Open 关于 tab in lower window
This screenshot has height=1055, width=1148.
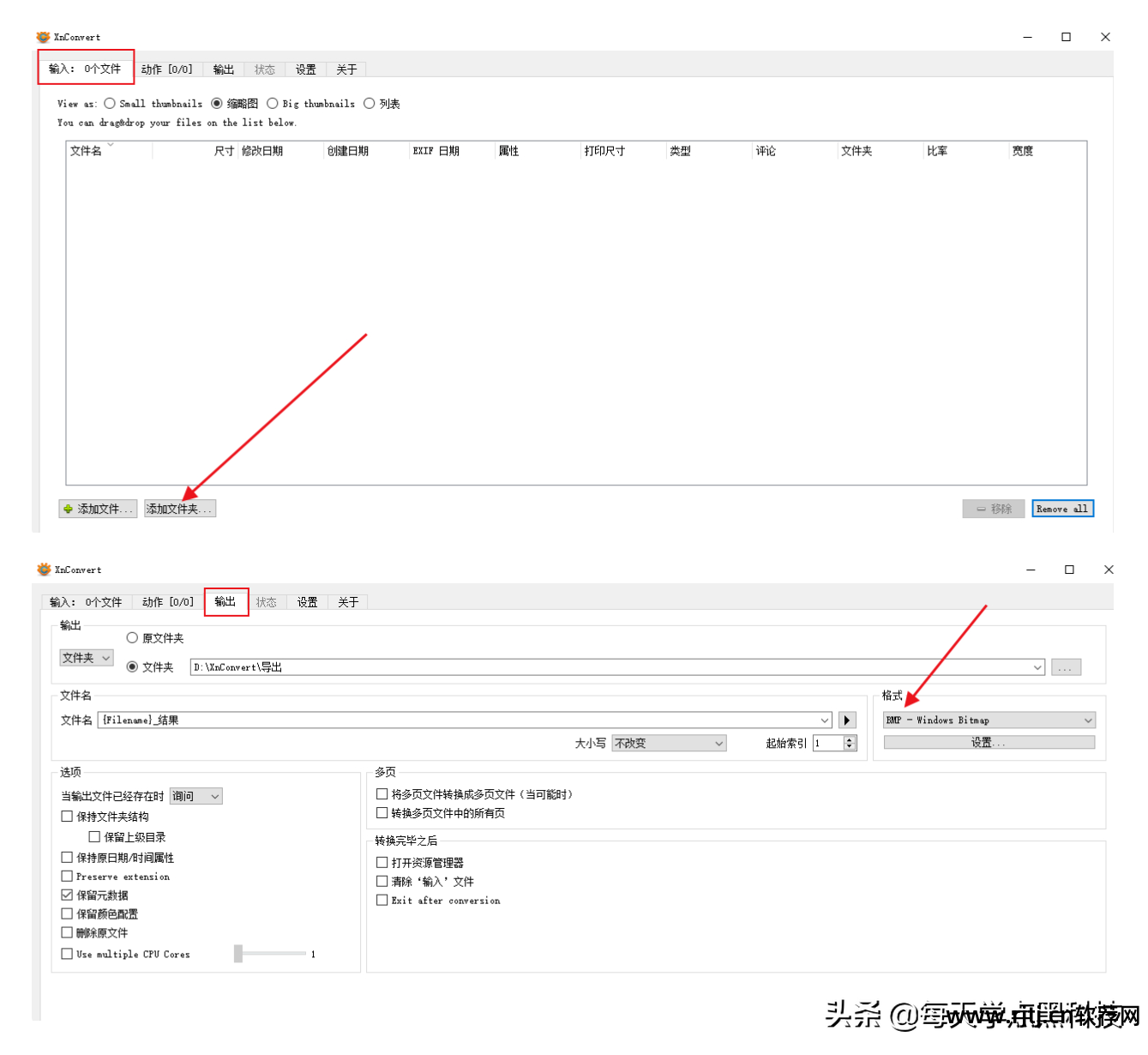coord(348,602)
